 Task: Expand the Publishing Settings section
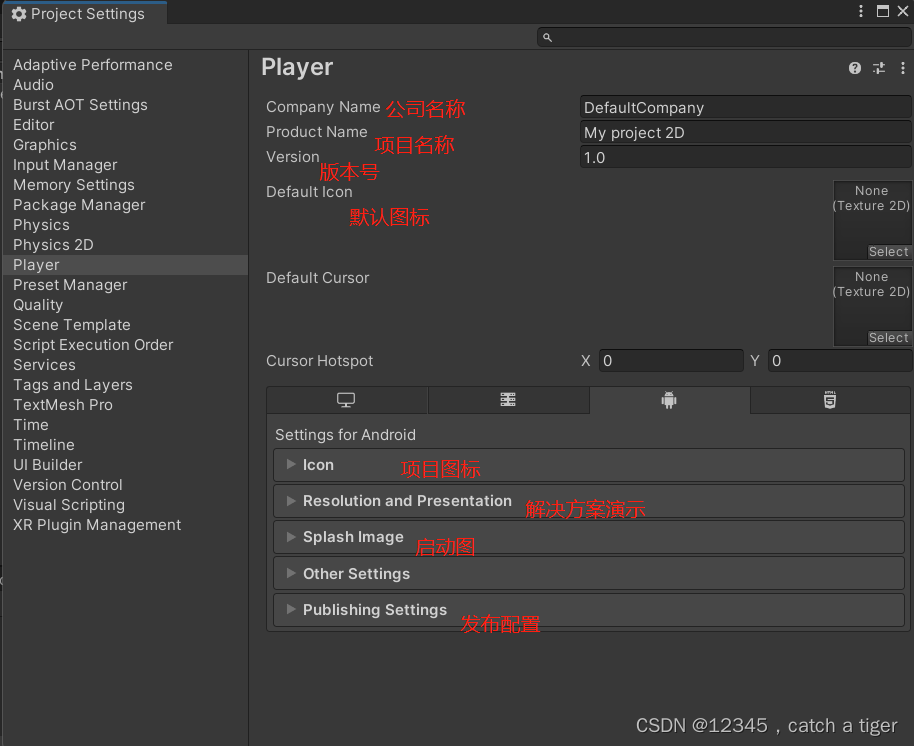point(589,610)
